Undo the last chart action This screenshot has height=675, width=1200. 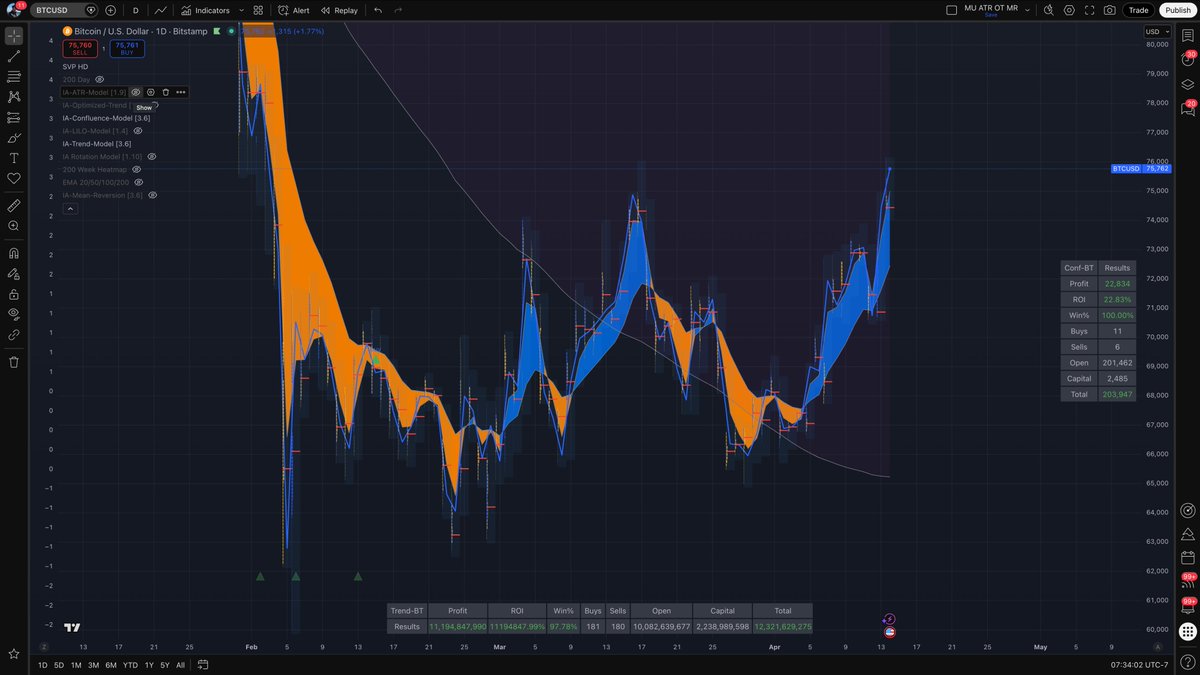point(377,10)
